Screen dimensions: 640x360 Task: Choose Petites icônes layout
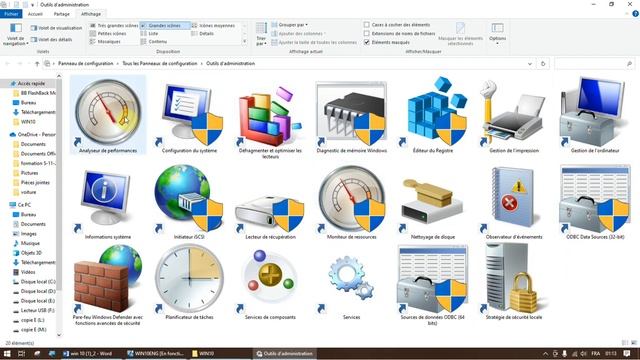click(108, 33)
